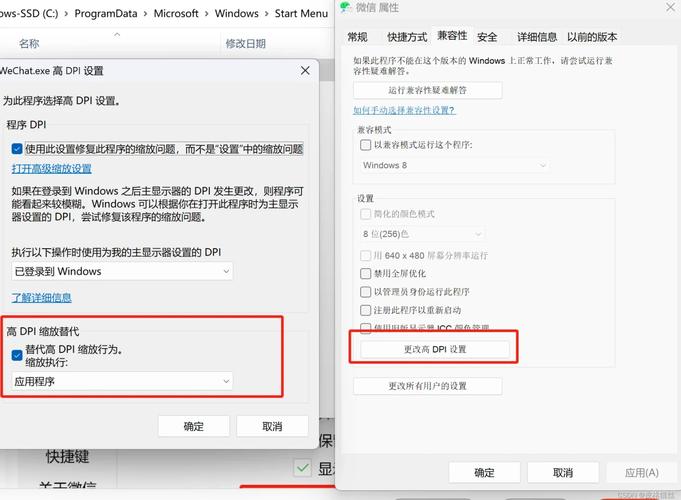Screen dimensions: 681x500
Task: Select 快捷键 in the background WeChat settings
Action: pyautogui.click(x=67, y=457)
